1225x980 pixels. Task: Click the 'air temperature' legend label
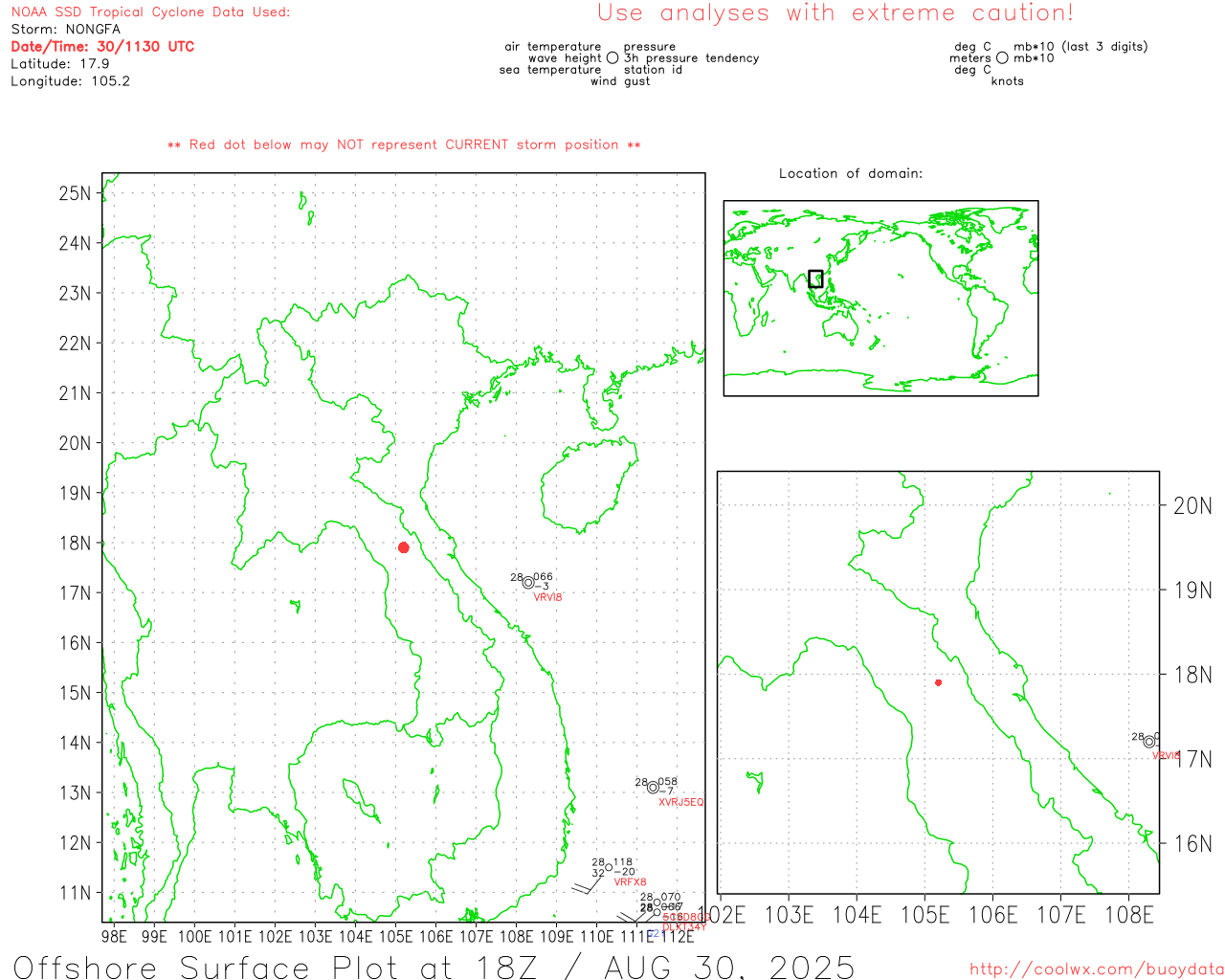553,47
